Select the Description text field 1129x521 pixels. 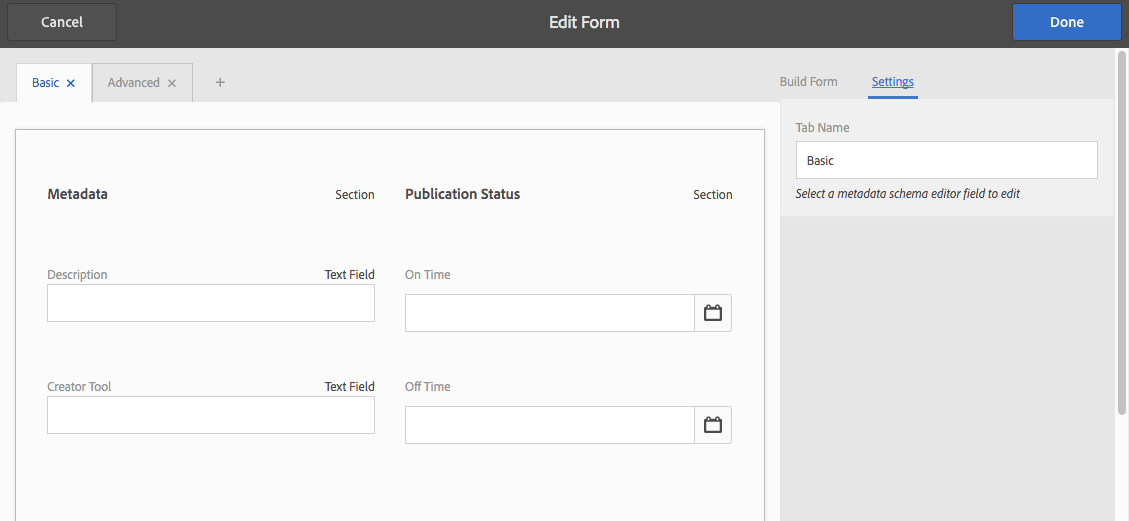click(x=211, y=303)
